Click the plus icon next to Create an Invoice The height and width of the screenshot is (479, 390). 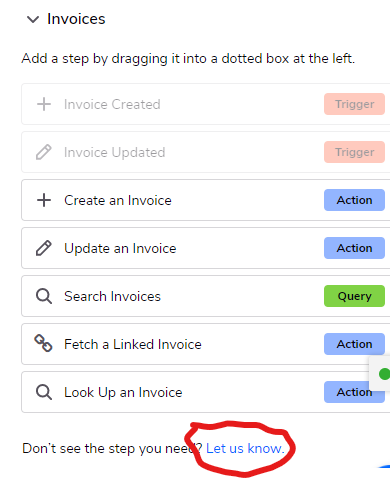(44, 200)
